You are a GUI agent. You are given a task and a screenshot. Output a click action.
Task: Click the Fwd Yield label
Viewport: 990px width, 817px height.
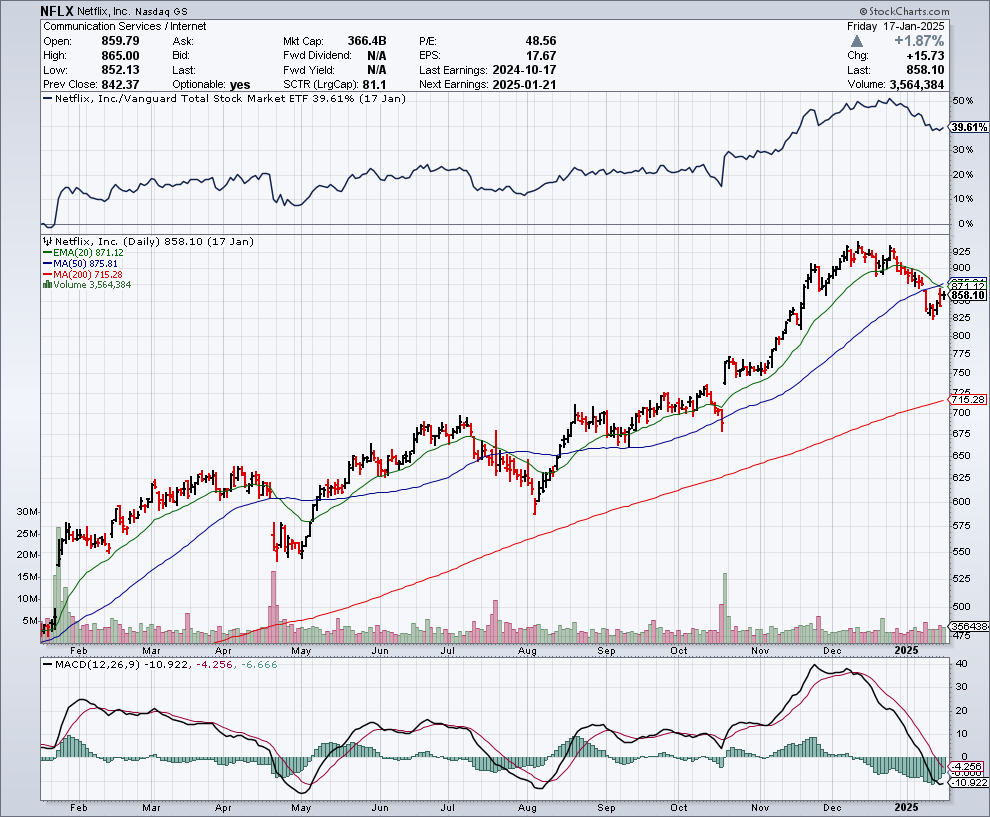(309, 70)
